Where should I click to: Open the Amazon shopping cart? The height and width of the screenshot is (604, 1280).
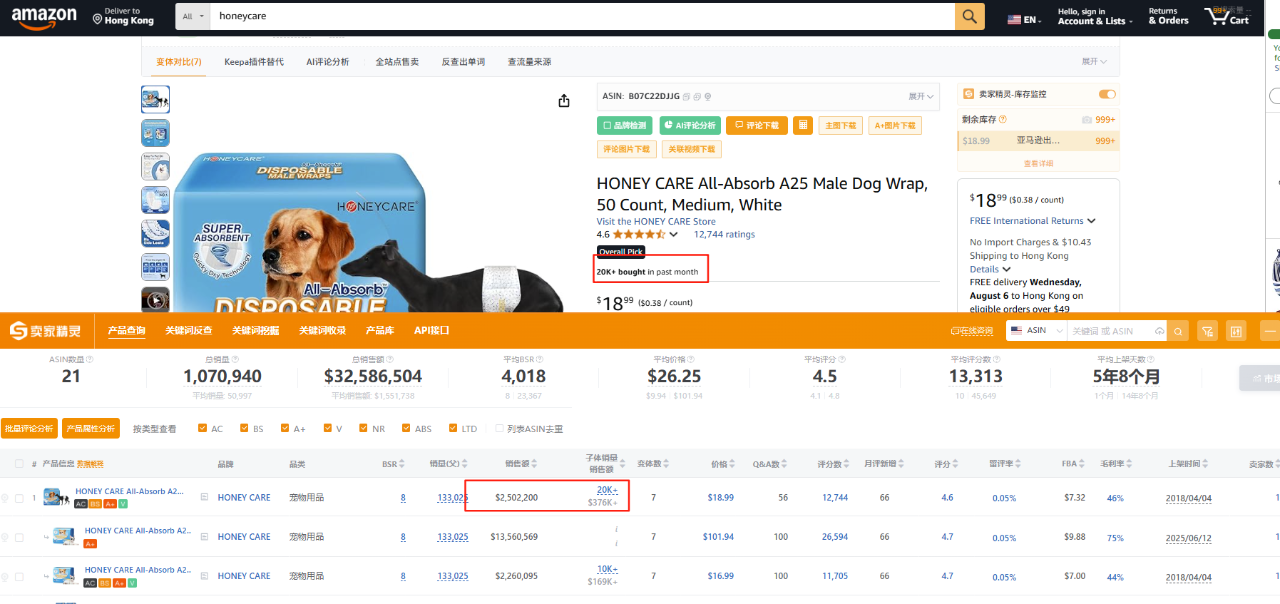(1227, 16)
